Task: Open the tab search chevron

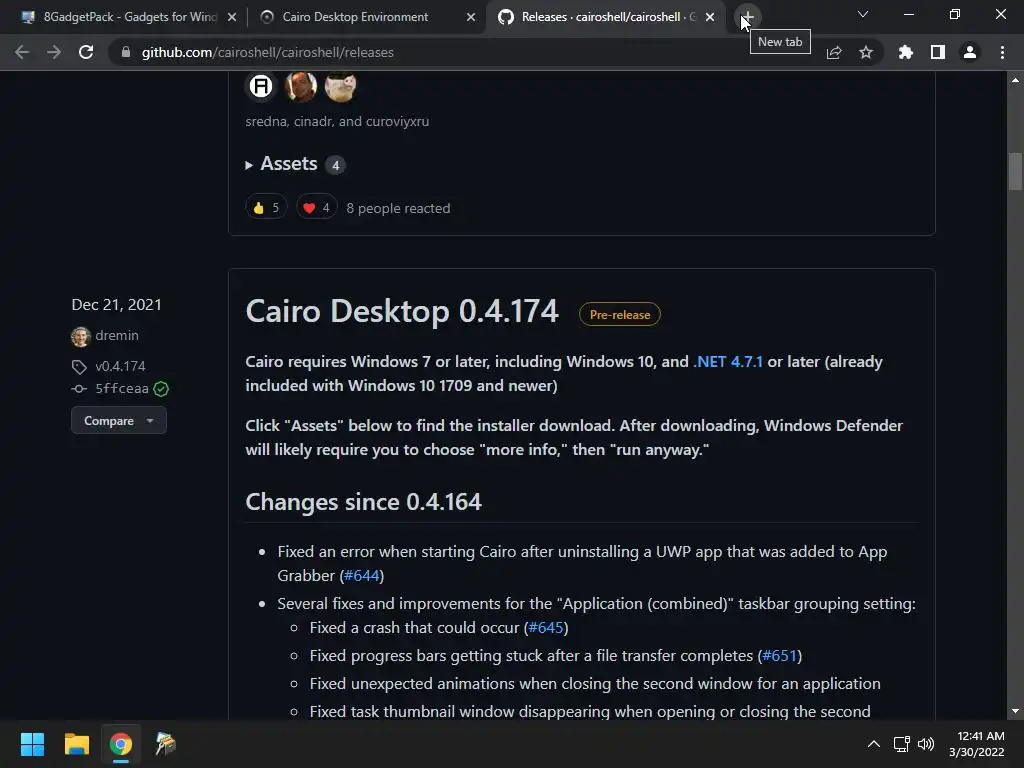Action: point(863,14)
